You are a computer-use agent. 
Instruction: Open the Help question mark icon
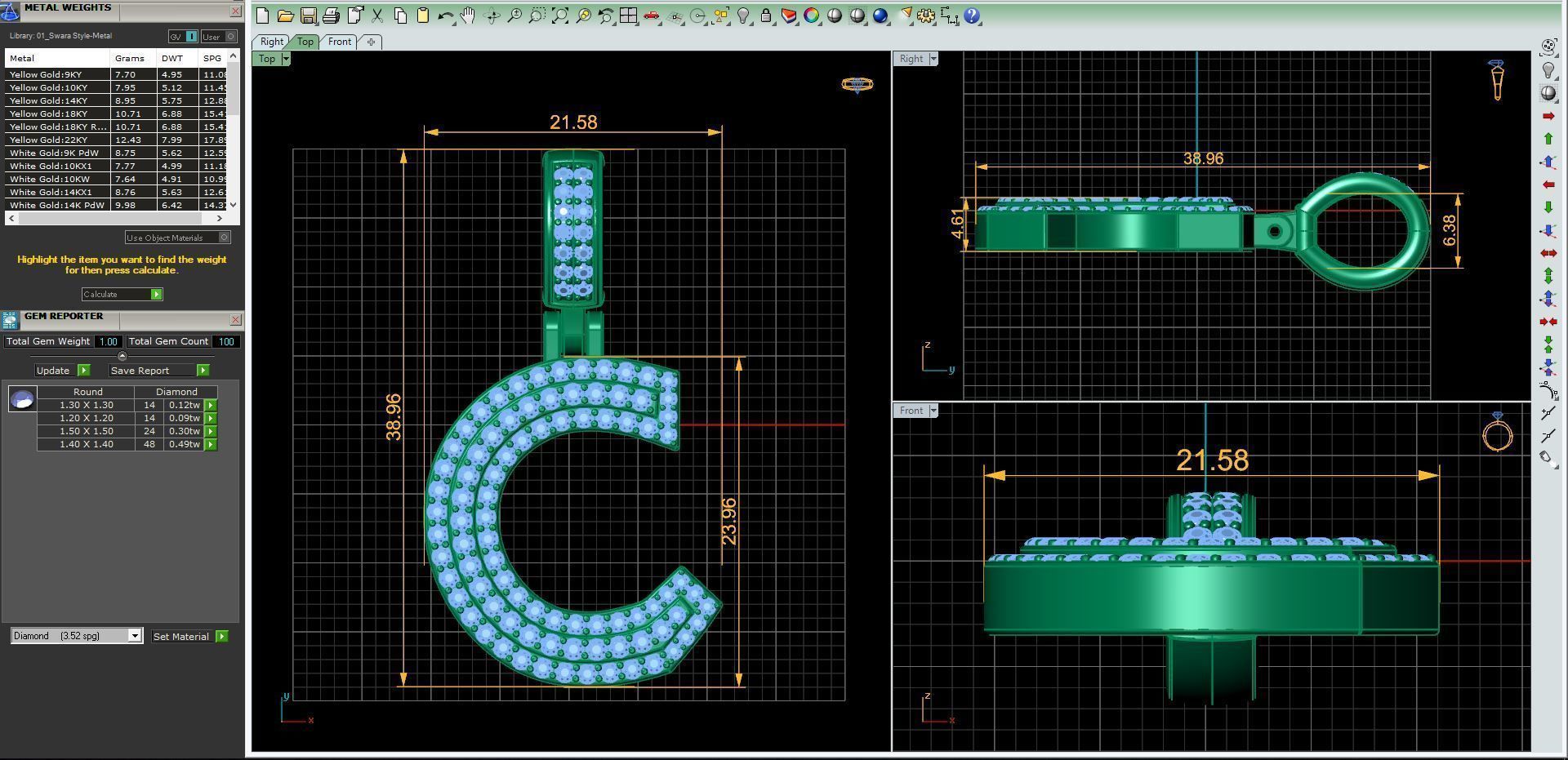tap(972, 16)
